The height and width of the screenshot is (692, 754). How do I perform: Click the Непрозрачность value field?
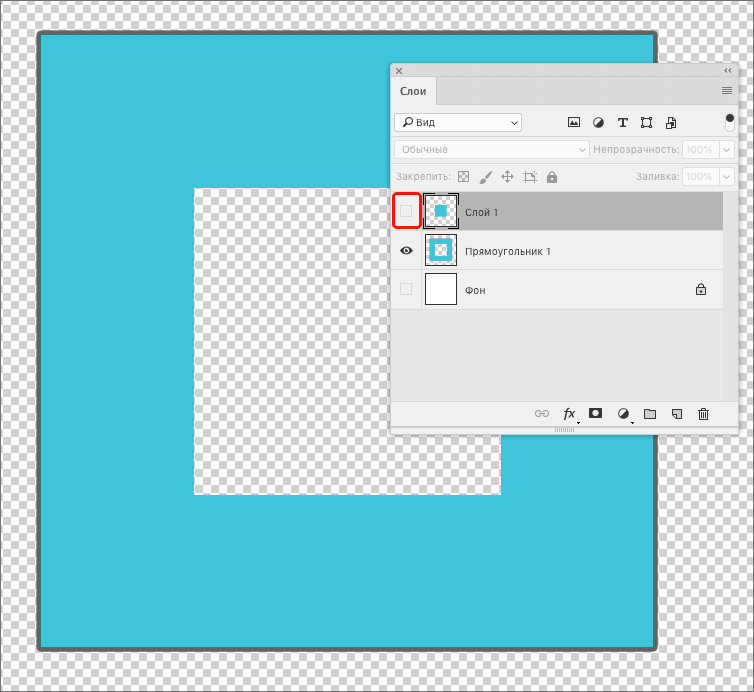[700, 150]
